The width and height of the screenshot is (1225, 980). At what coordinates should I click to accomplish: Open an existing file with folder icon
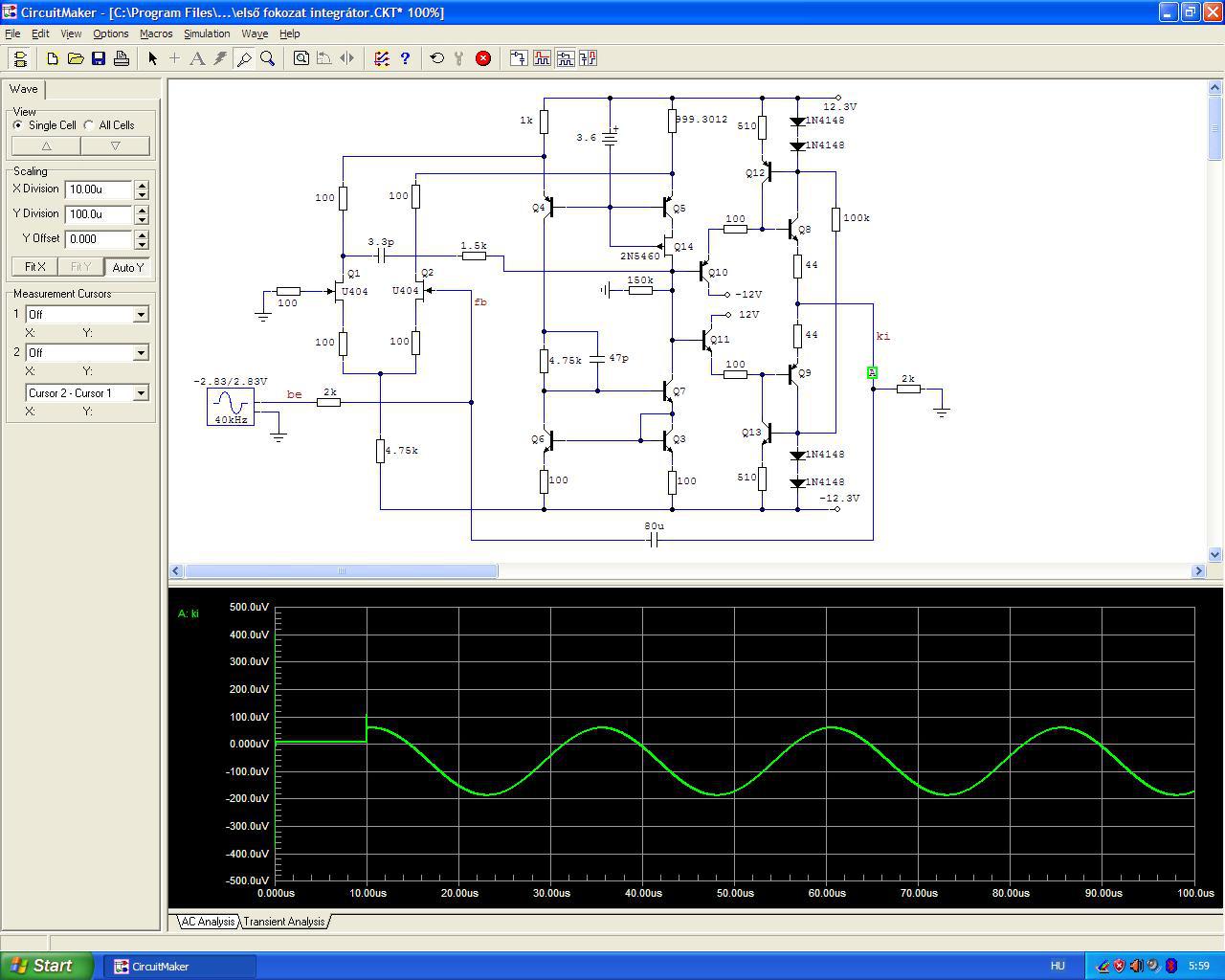pos(76,58)
